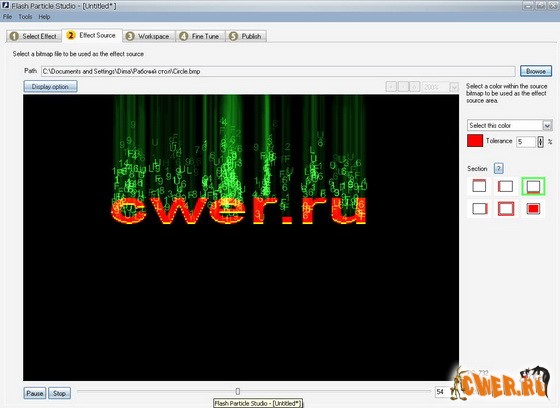Select the bottom edge section icon

pyautogui.click(x=533, y=186)
